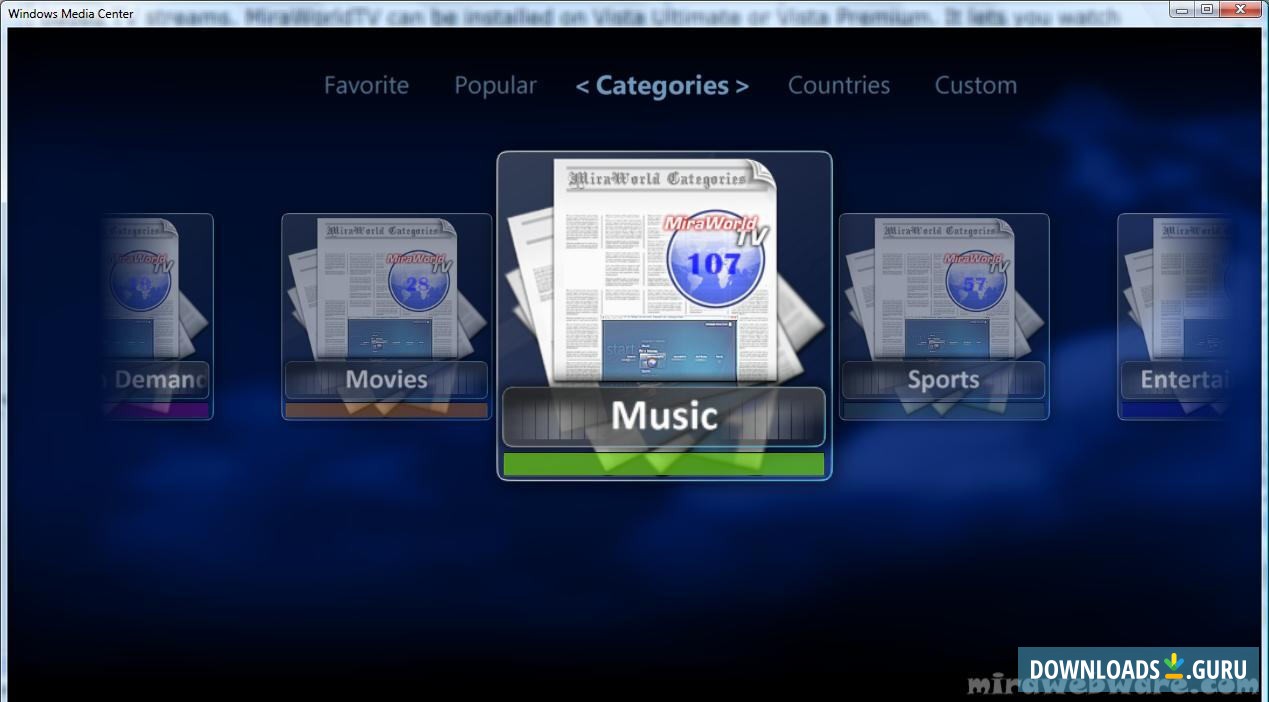Viewport: 1269px width, 702px height.
Task: Click the purple bar under On Demand
Action: click(x=155, y=410)
